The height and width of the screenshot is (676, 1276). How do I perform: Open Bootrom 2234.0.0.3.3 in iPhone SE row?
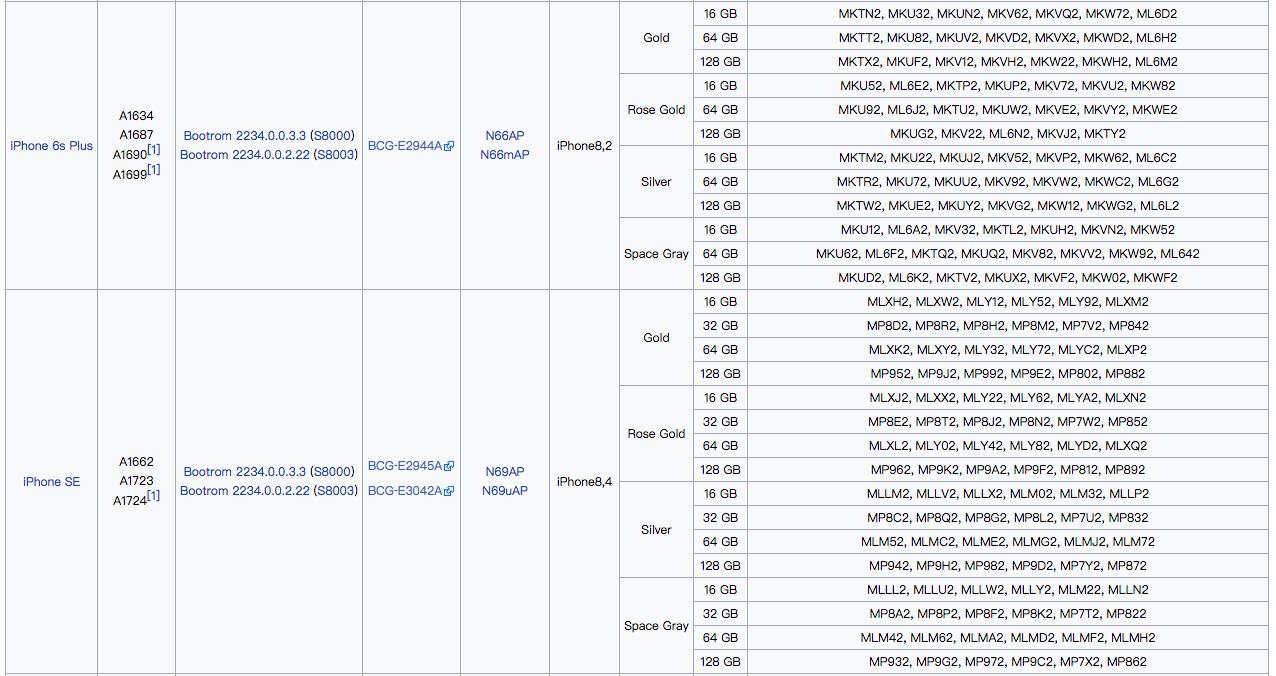[245, 472]
